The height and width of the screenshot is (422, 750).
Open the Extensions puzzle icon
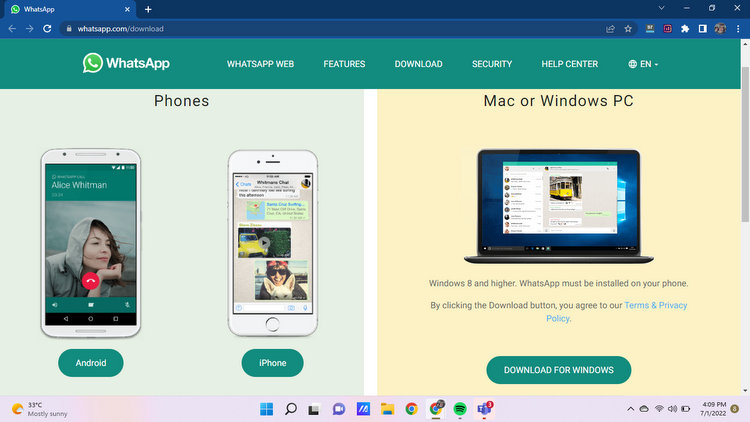click(685, 29)
